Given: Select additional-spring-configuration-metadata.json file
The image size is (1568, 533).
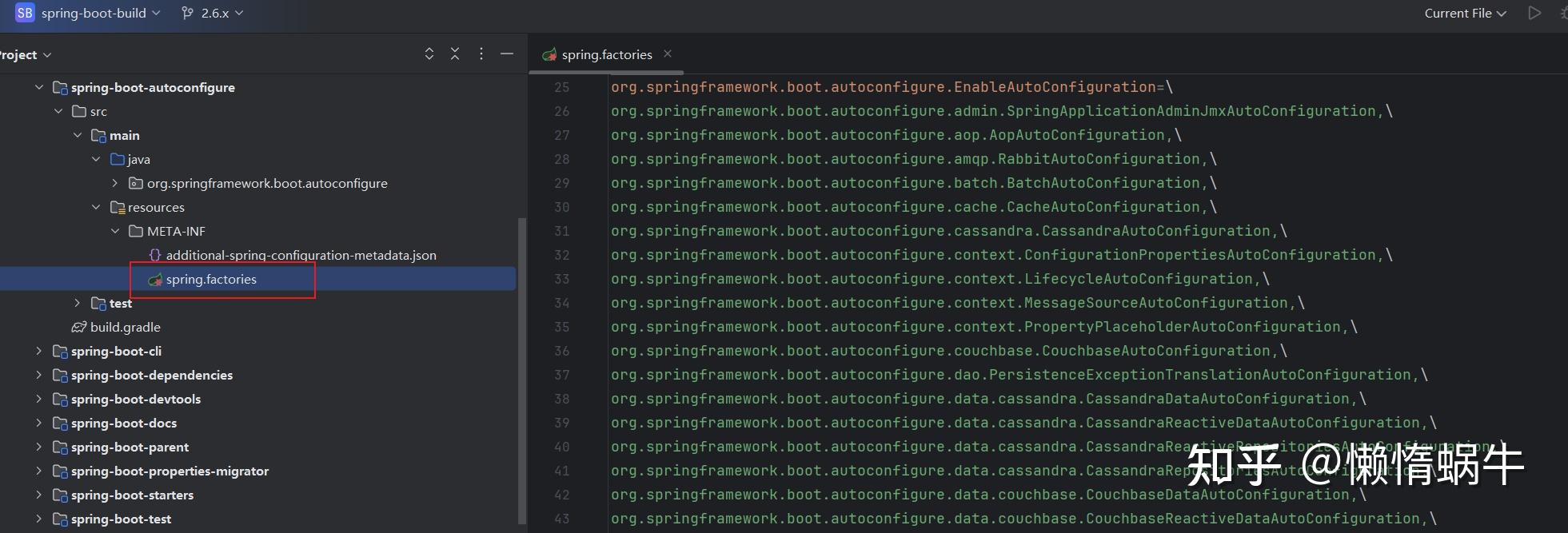Looking at the screenshot, I should (301, 256).
